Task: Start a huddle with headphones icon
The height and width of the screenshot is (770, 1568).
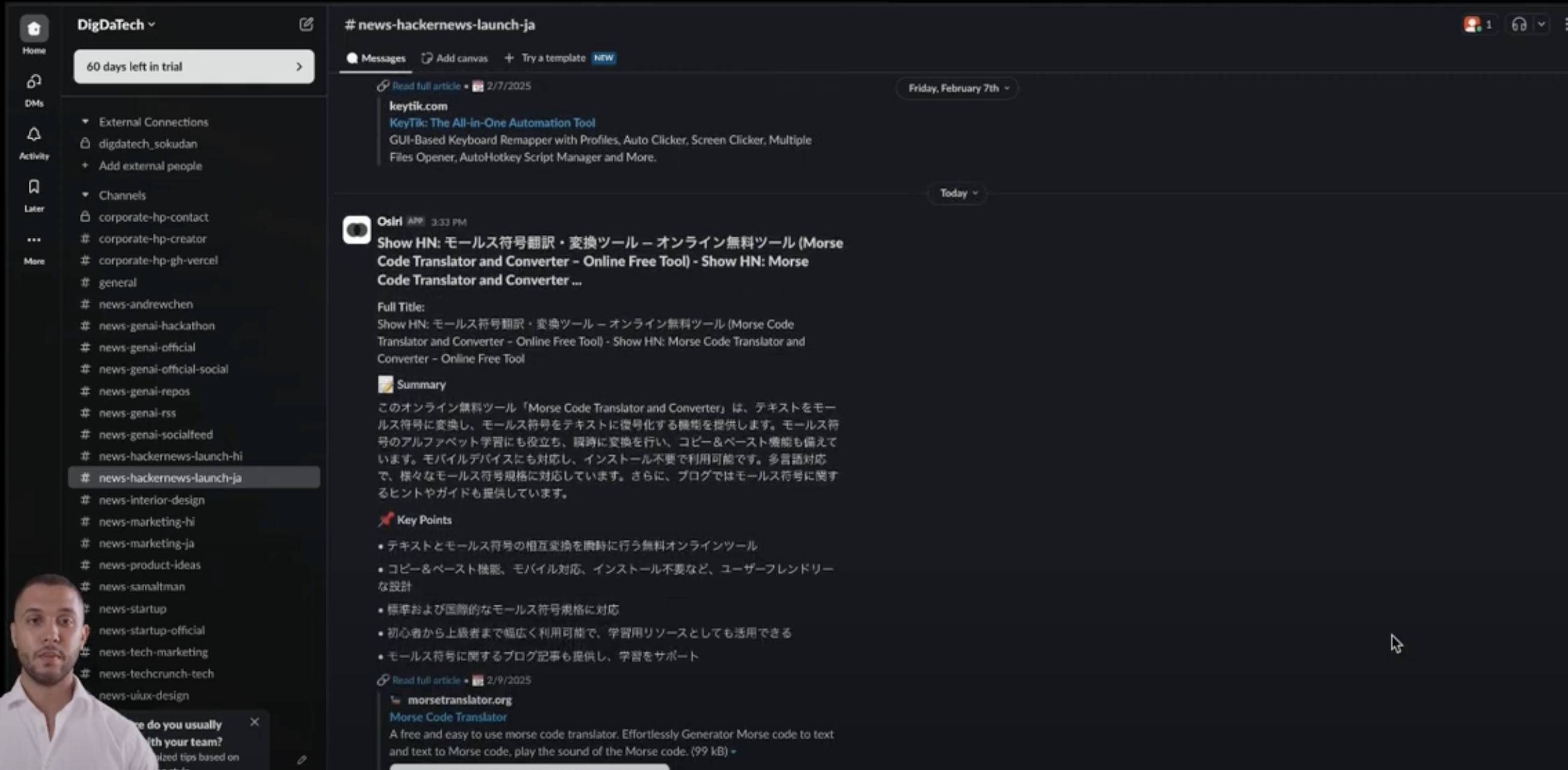Action: point(1519,25)
